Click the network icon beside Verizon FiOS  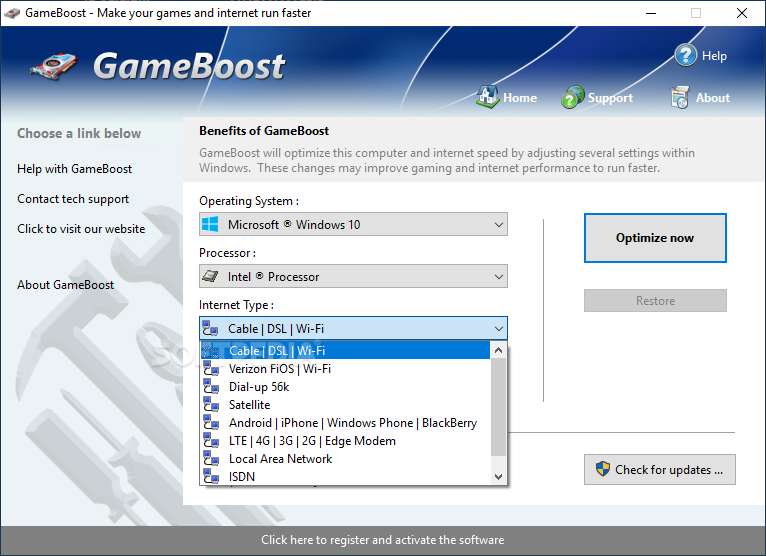[211, 368]
